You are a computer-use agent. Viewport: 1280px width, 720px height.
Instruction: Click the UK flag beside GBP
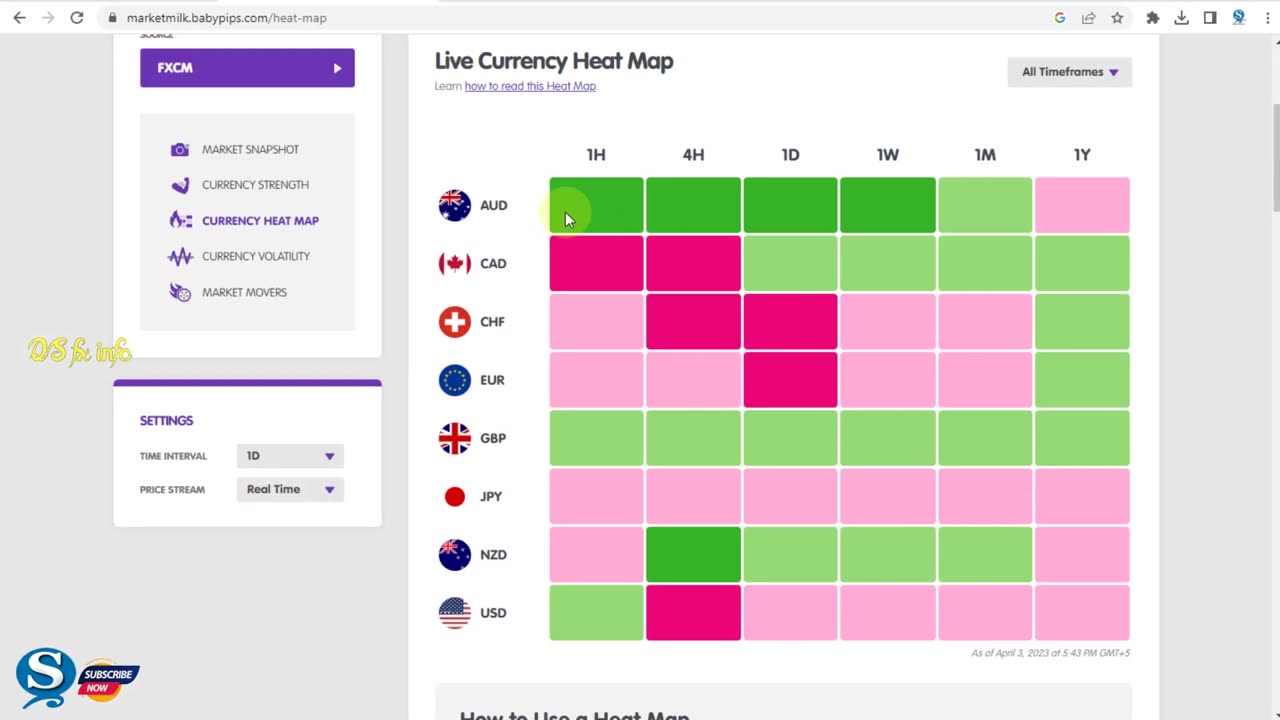point(454,438)
